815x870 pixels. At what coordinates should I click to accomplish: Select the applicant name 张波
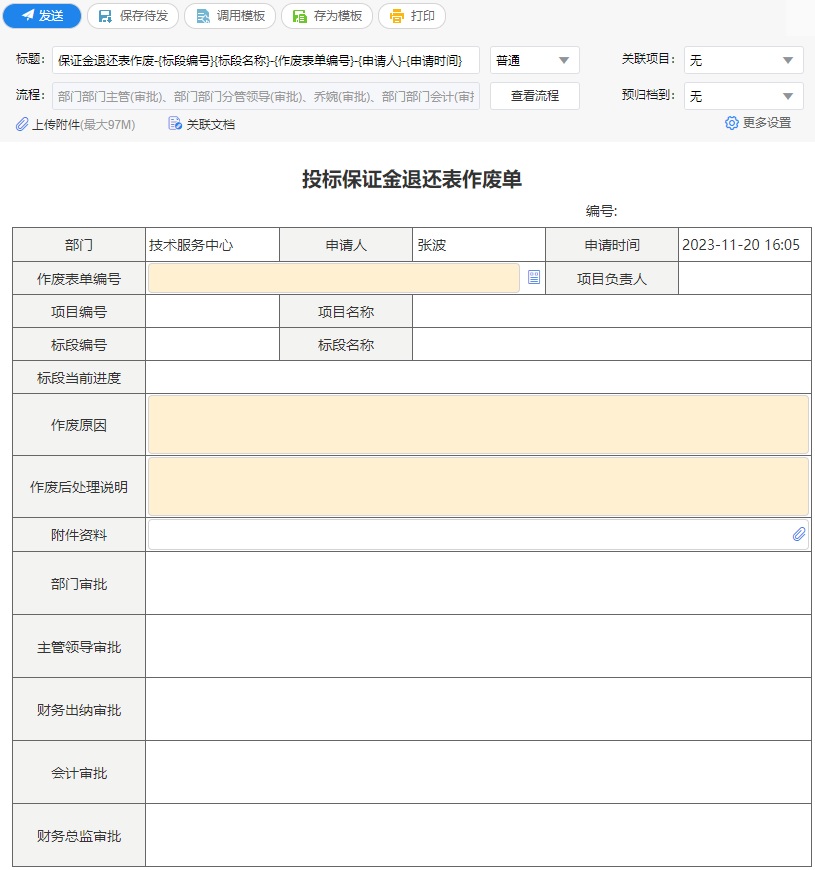click(432, 245)
